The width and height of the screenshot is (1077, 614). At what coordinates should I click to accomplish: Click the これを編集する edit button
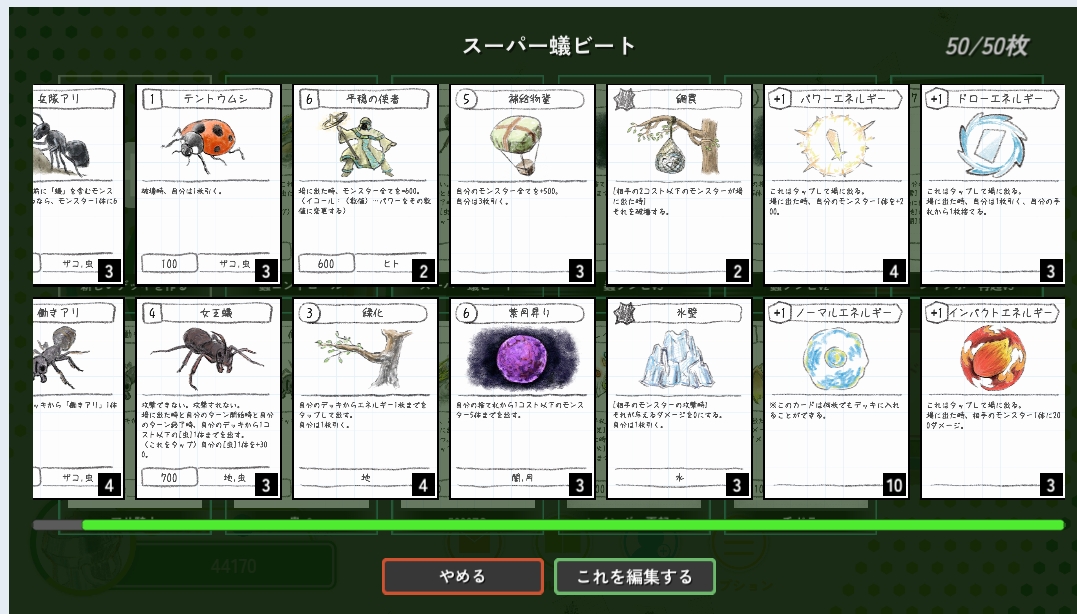[x=635, y=576]
